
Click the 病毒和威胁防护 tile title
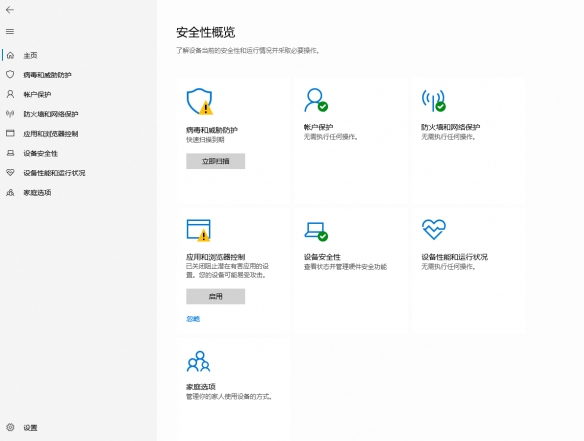pyautogui.click(x=212, y=130)
